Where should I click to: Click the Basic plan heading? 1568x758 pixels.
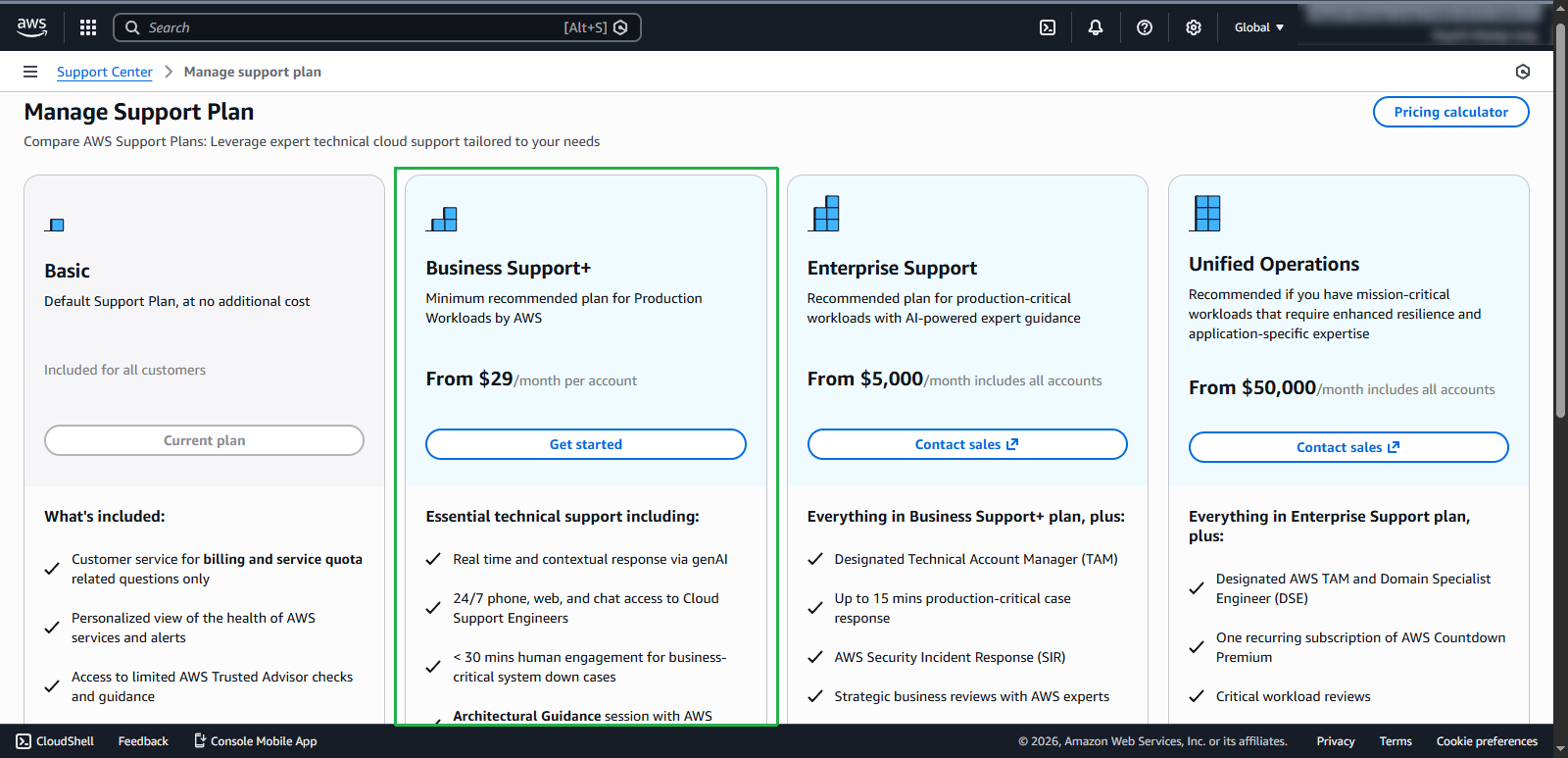point(67,271)
